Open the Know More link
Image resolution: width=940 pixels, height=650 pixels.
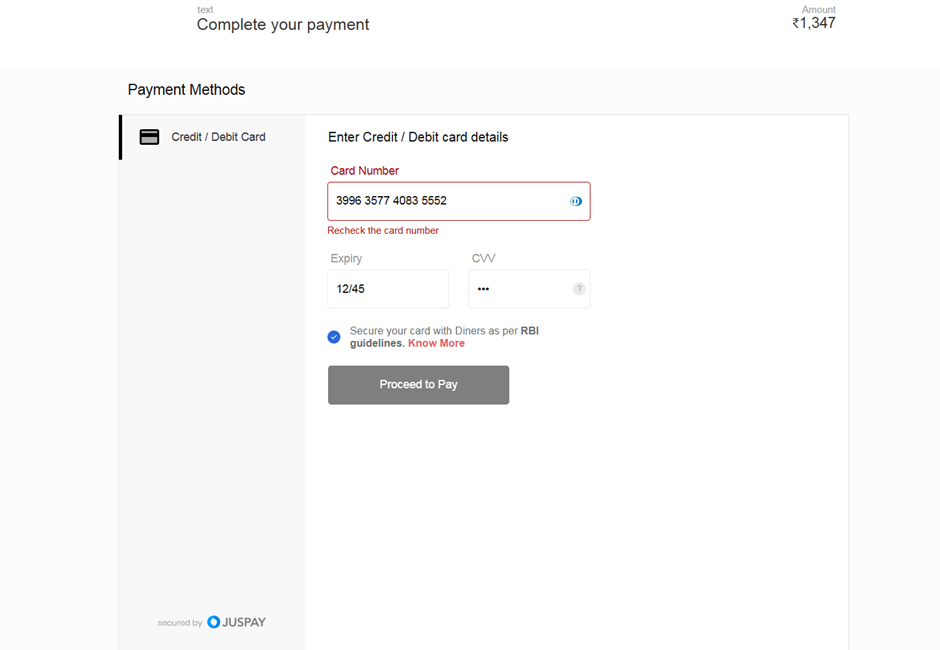click(x=436, y=344)
